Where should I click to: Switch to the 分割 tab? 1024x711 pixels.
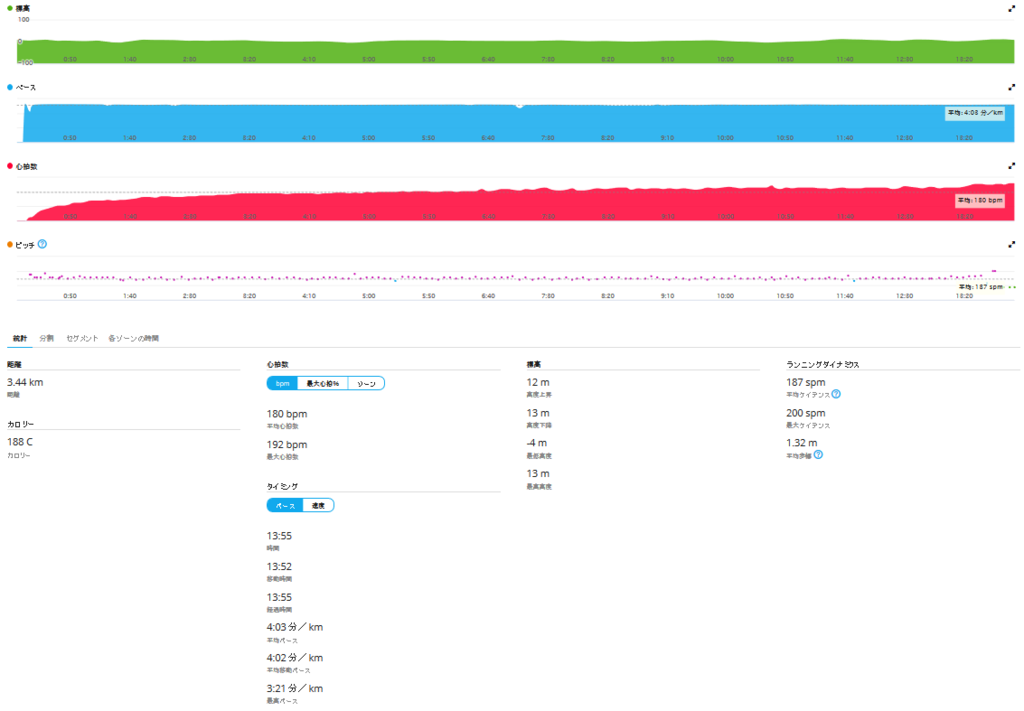tap(46, 338)
